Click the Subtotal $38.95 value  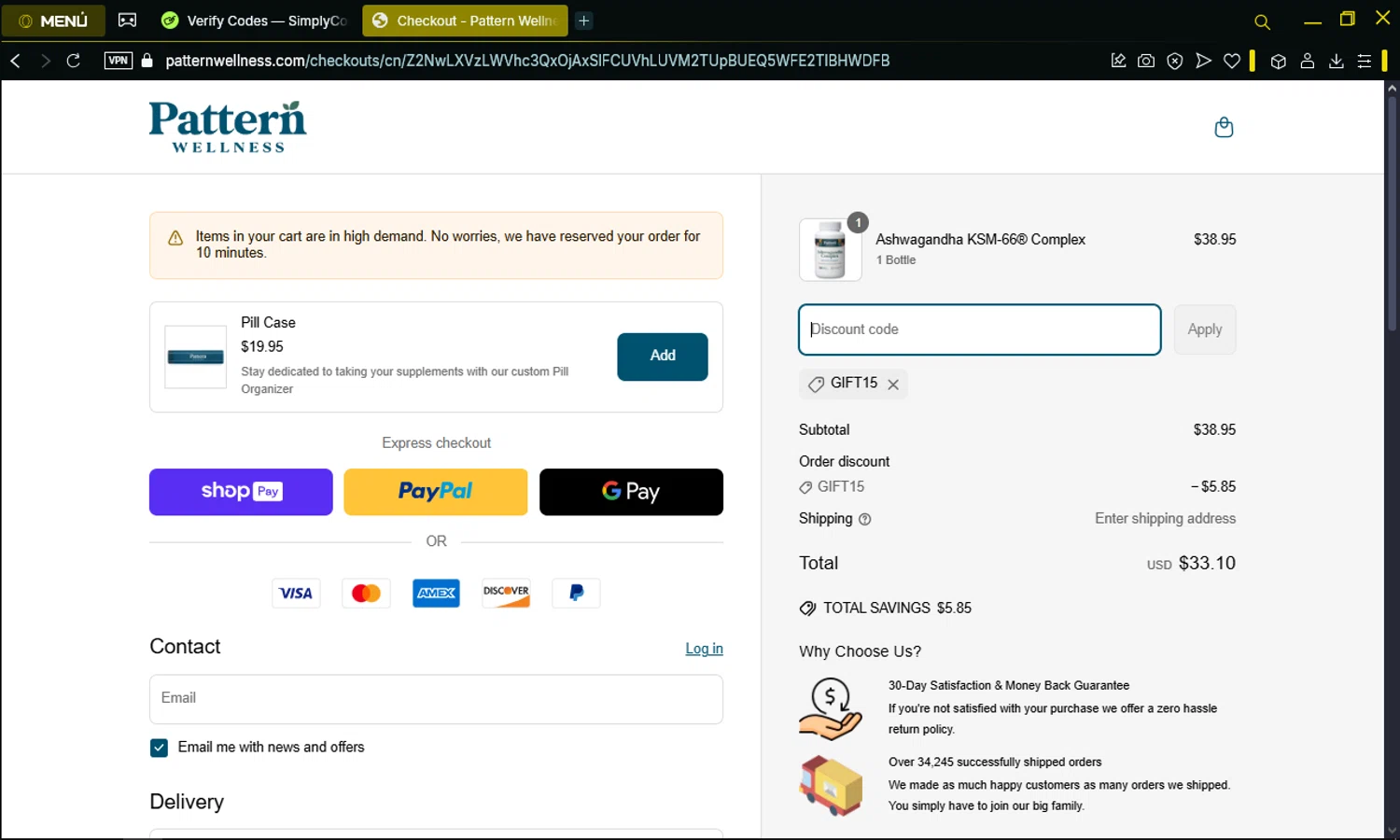(1214, 430)
